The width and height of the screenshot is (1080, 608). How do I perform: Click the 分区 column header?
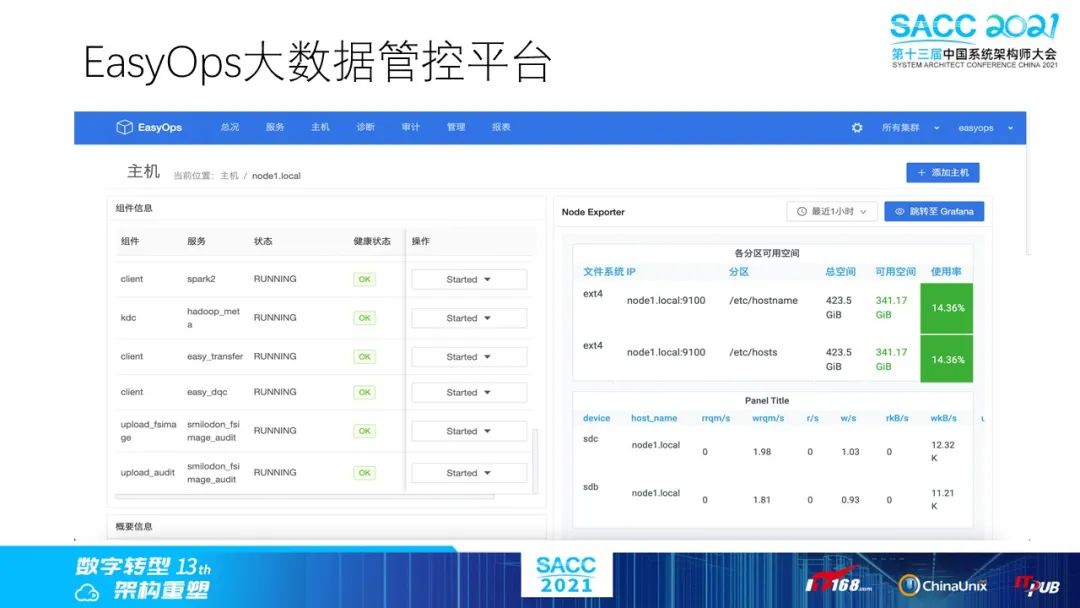pyautogui.click(x=738, y=272)
